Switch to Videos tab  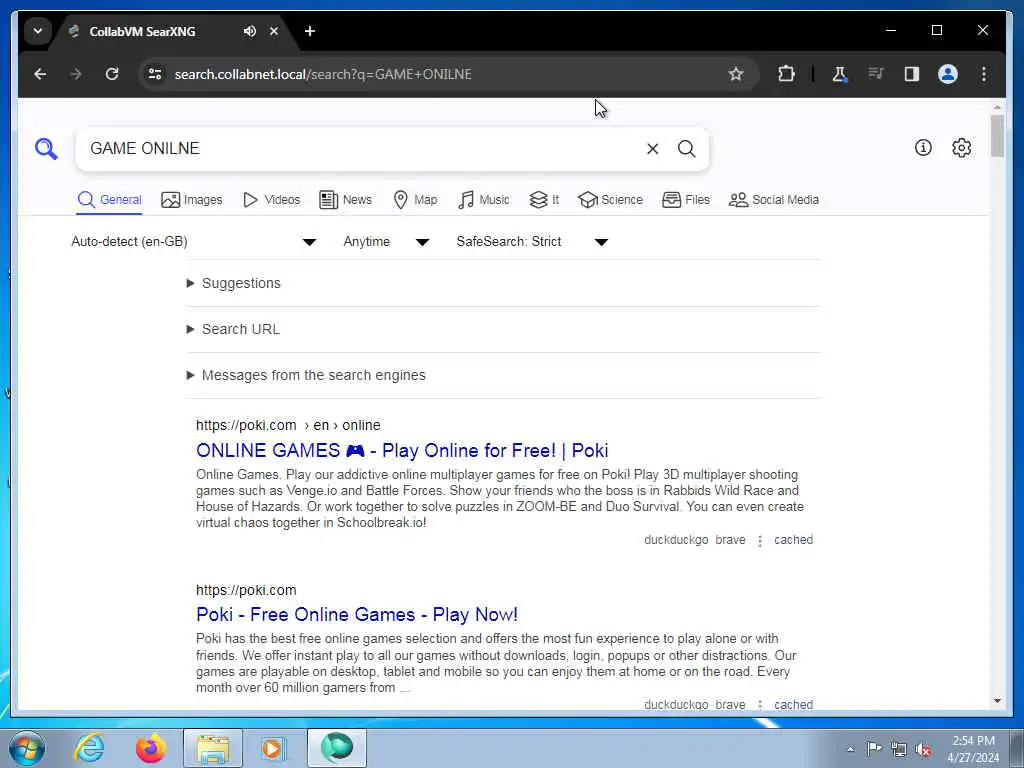pyautogui.click(x=271, y=200)
